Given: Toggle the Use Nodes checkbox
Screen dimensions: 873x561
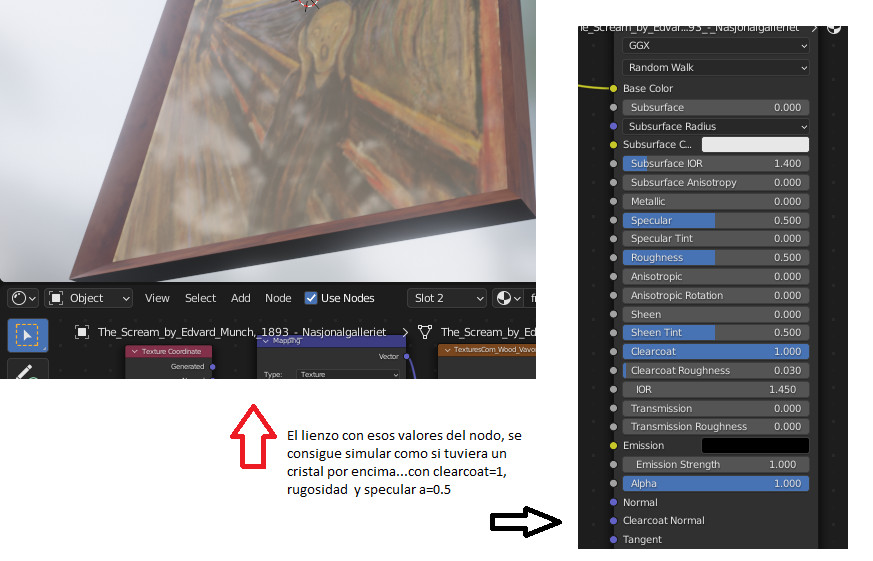Looking at the screenshot, I should coord(311,298).
